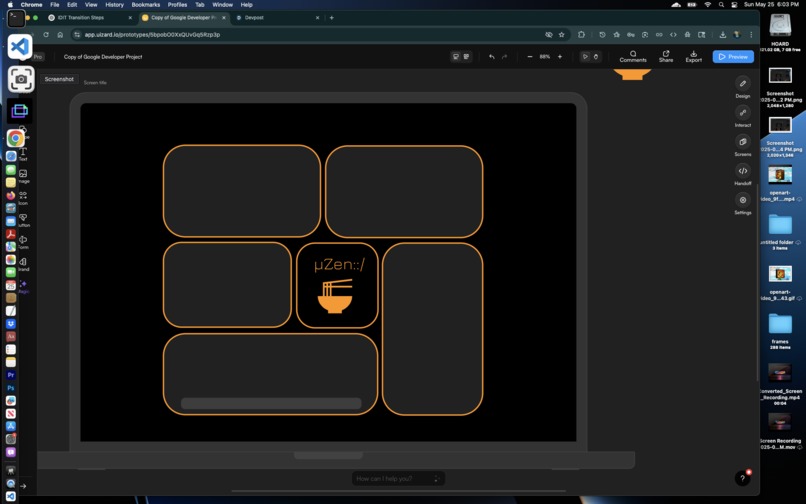Select the Screenshot screen label

(x=59, y=79)
